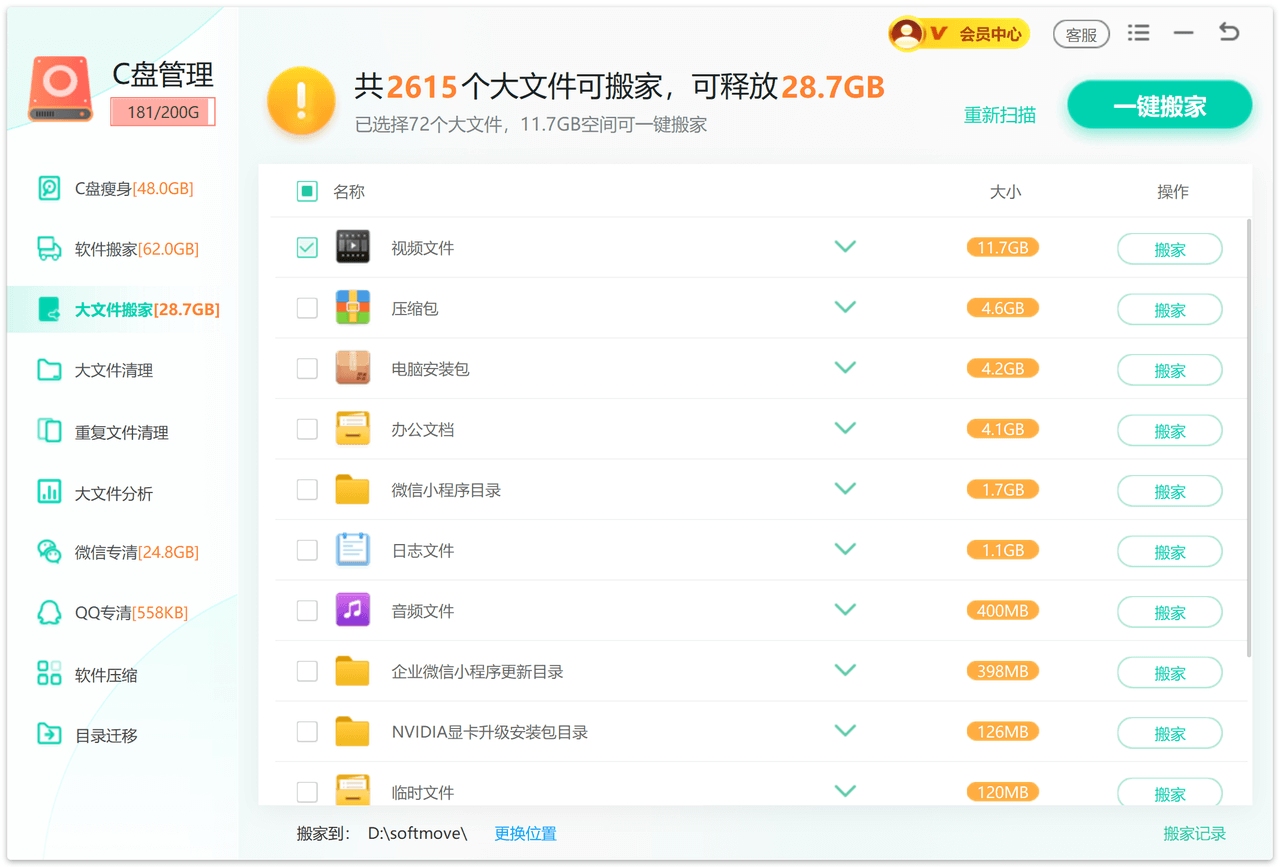Viewport: 1280px width, 867px height.
Task: Click the 软件压缩 grid icon
Action: point(49,674)
